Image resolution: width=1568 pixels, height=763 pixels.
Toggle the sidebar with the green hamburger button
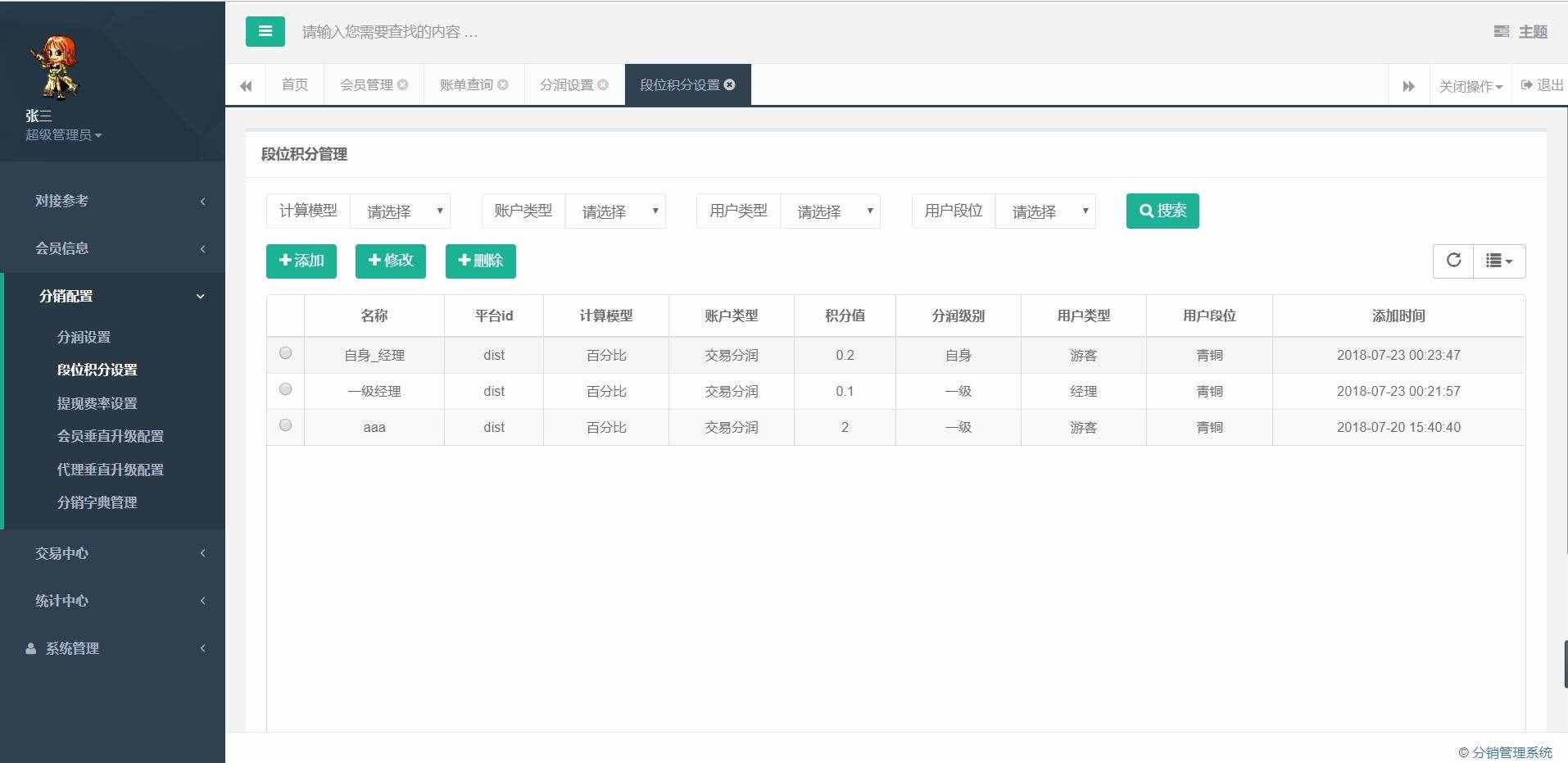265,31
